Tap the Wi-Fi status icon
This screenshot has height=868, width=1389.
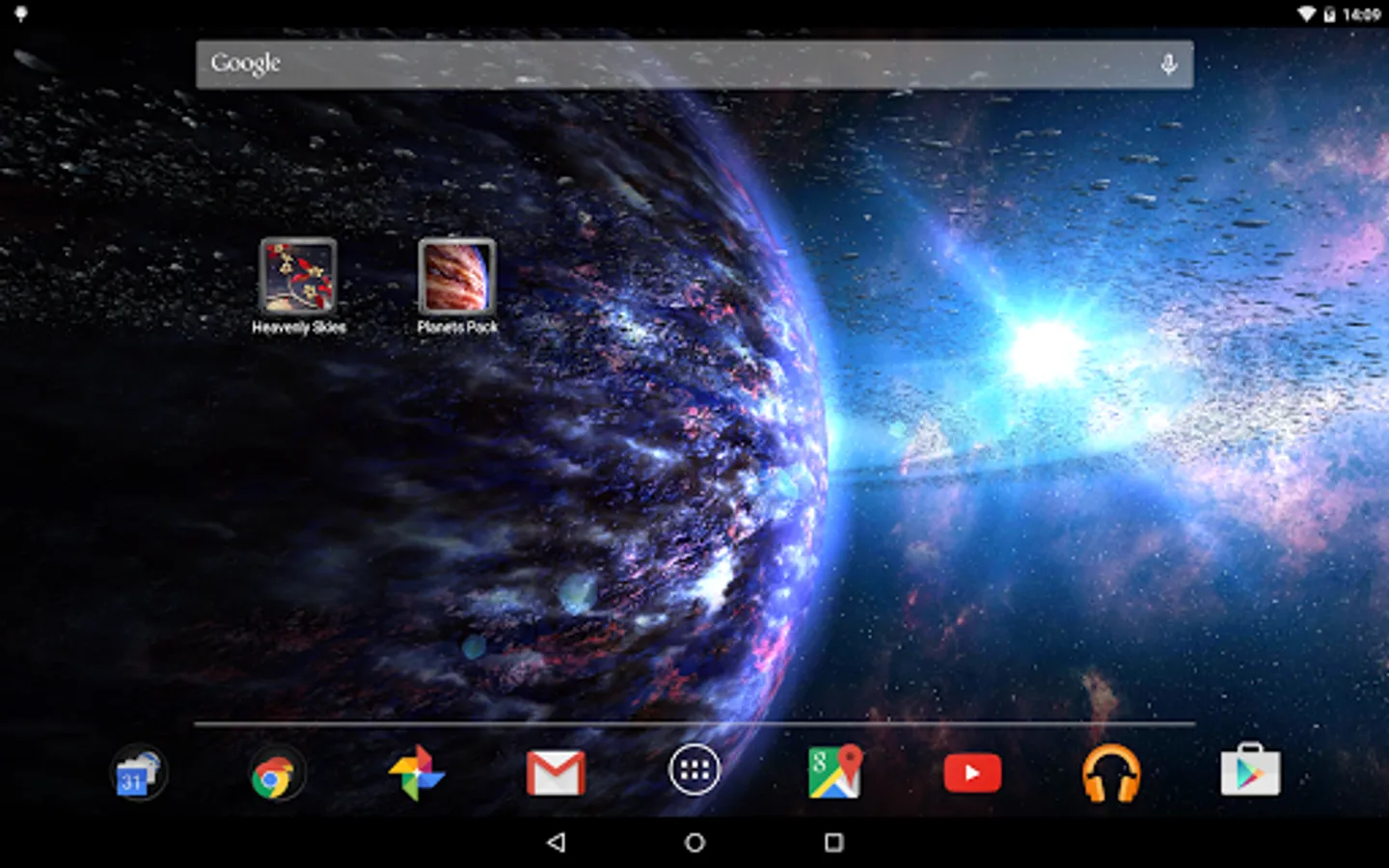[1307, 14]
